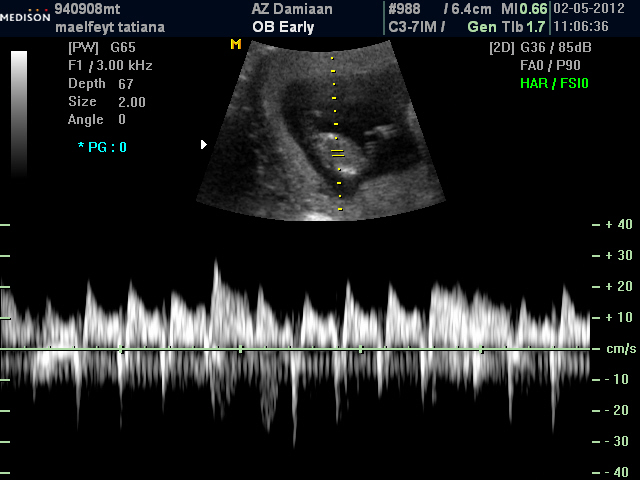This screenshot has width=640, height=480.
Task: Click the Gen TIb 1.7 readout
Action: [507, 27]
